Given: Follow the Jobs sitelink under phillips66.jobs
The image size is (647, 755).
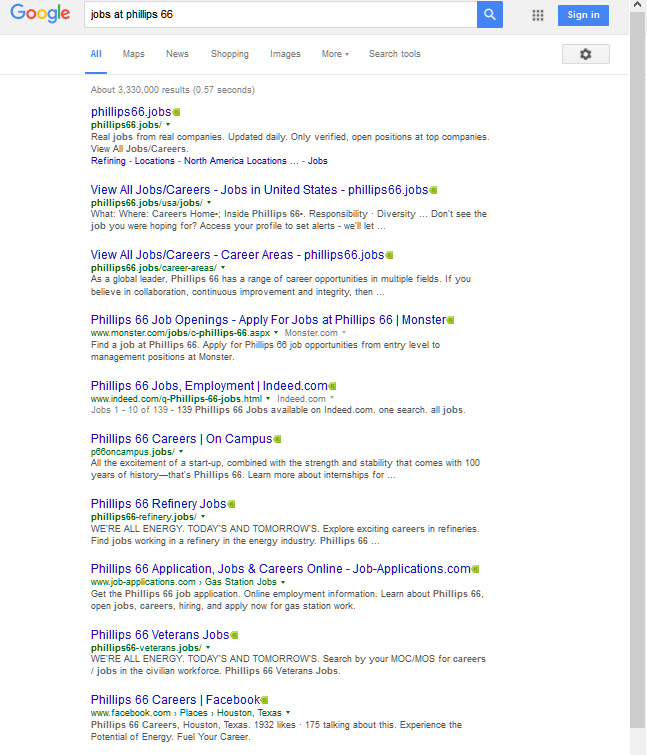Looking at the screenshot, I should [x=318, y=161].
